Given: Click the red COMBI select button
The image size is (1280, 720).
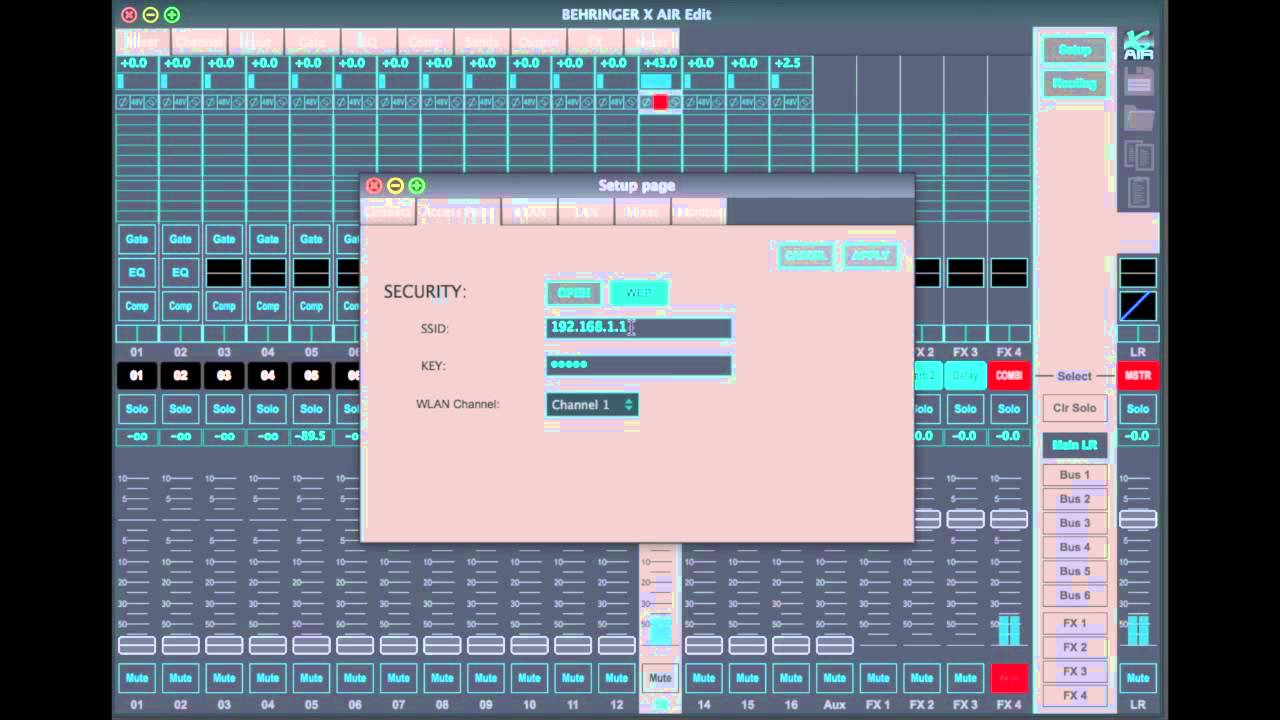Looking at the screenshot, I should (1009, 376).
